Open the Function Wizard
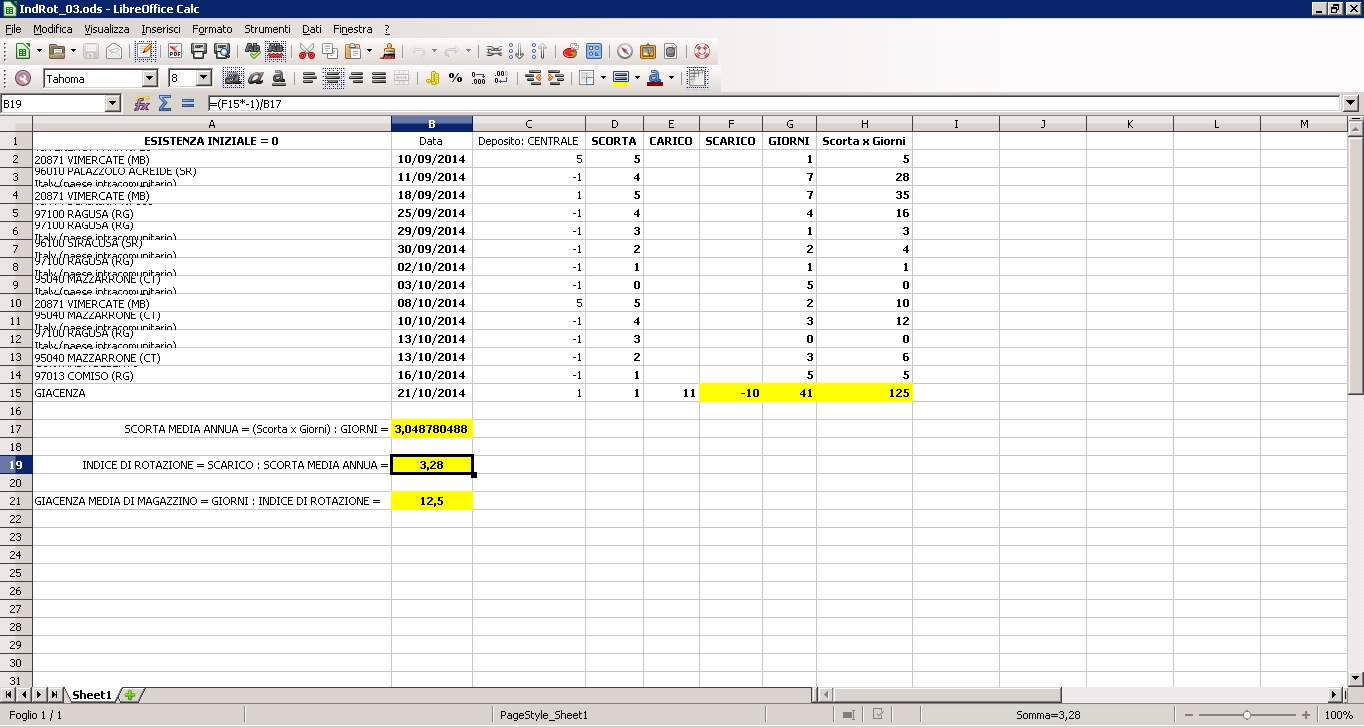Screen dimensions: 1364x728 point(142,103)
